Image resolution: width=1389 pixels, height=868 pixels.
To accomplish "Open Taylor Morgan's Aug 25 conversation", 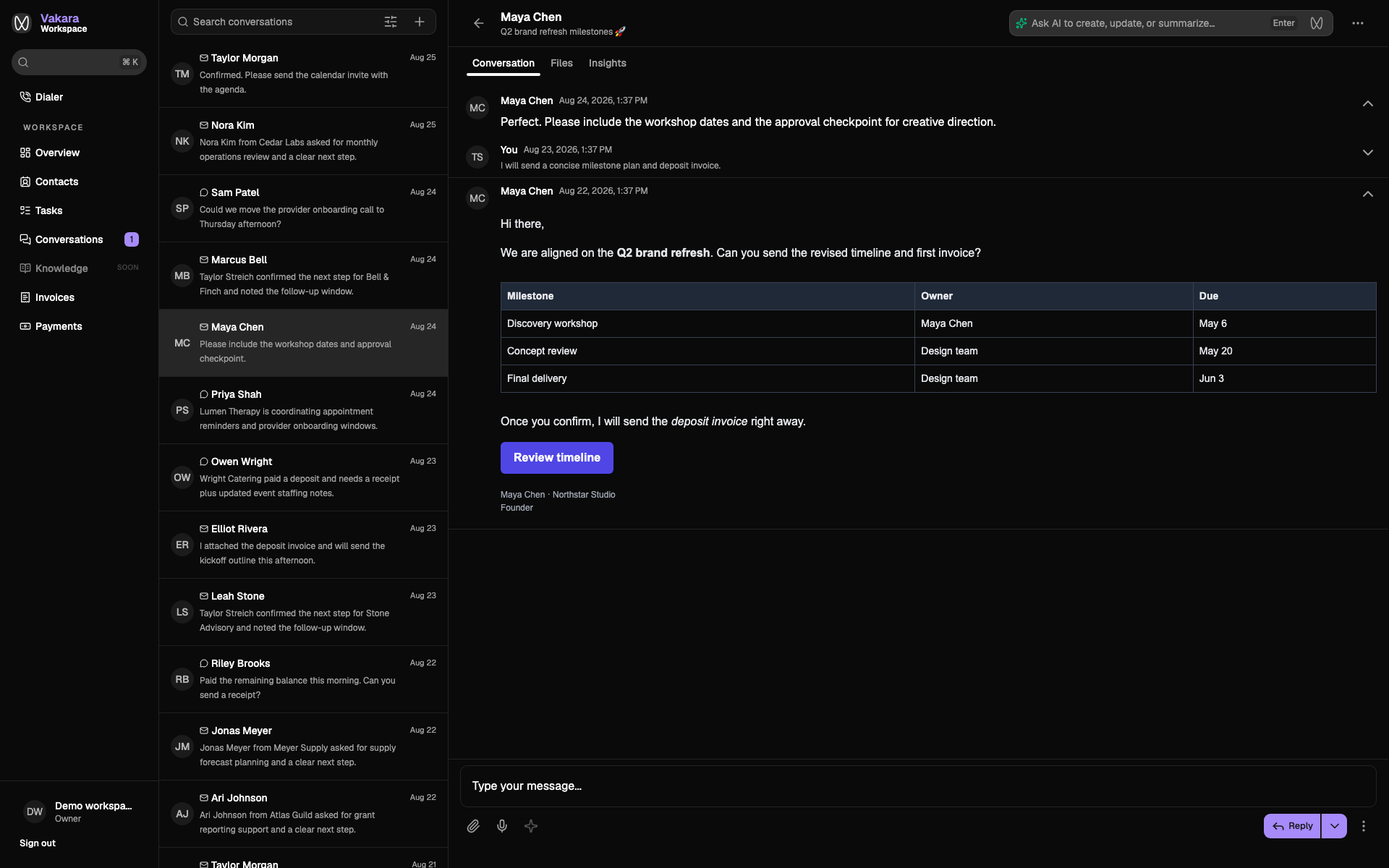I will [x=304, y=74].
